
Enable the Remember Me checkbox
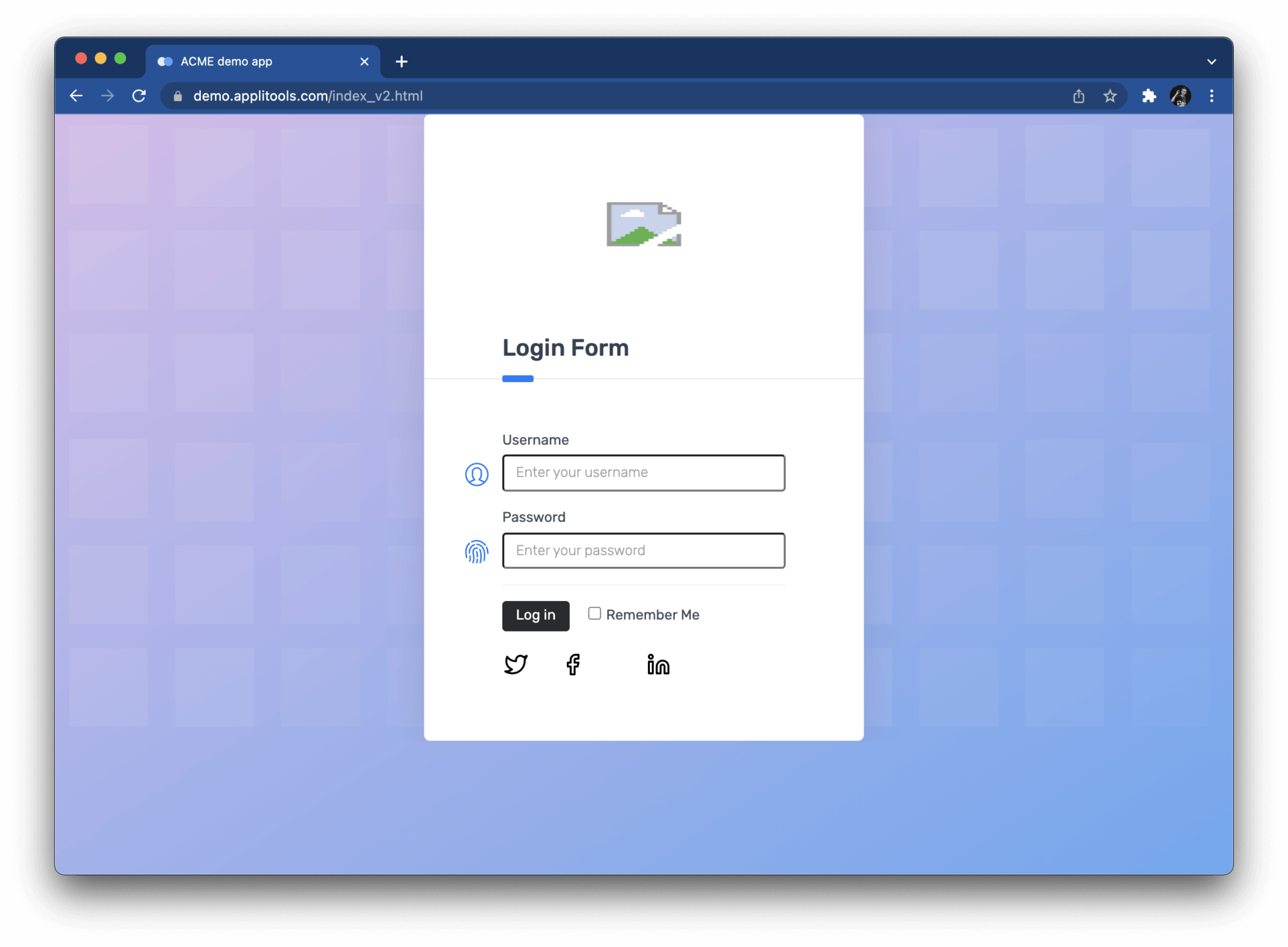(x=592, y=614)
